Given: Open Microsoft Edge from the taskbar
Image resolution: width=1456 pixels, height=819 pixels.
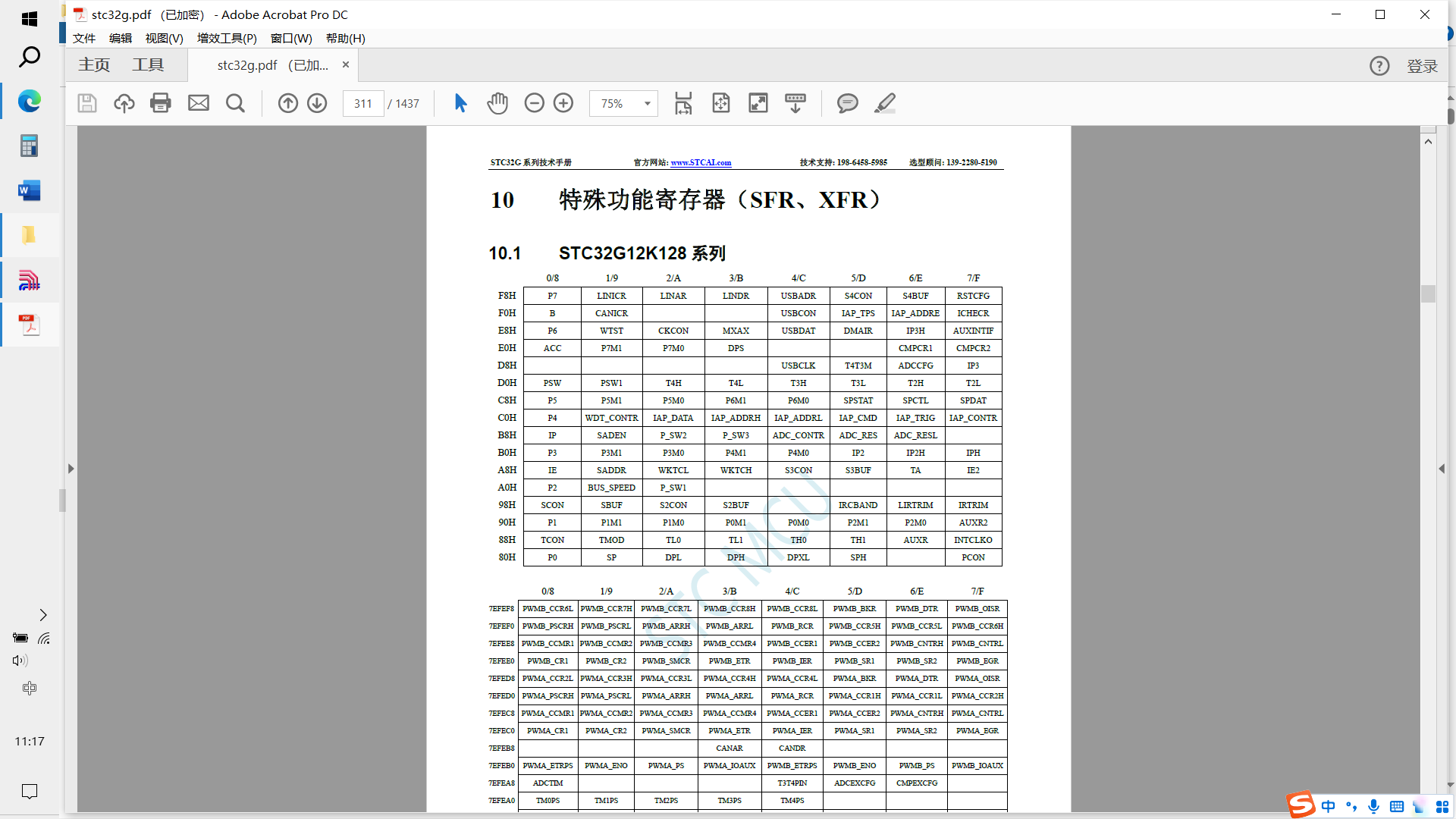Looking at the screenshot, I should (x=30, y=101).
